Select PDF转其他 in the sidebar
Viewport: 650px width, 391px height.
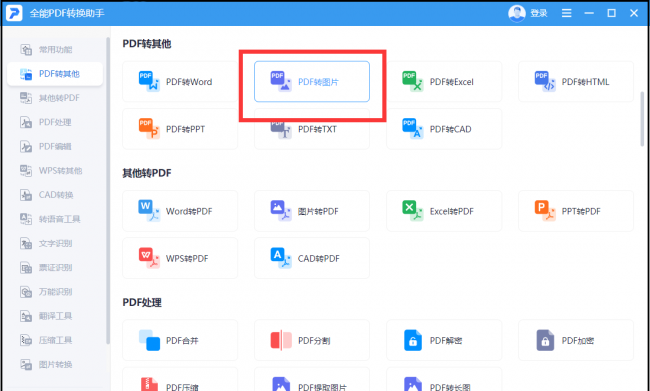tap(55, 74)
